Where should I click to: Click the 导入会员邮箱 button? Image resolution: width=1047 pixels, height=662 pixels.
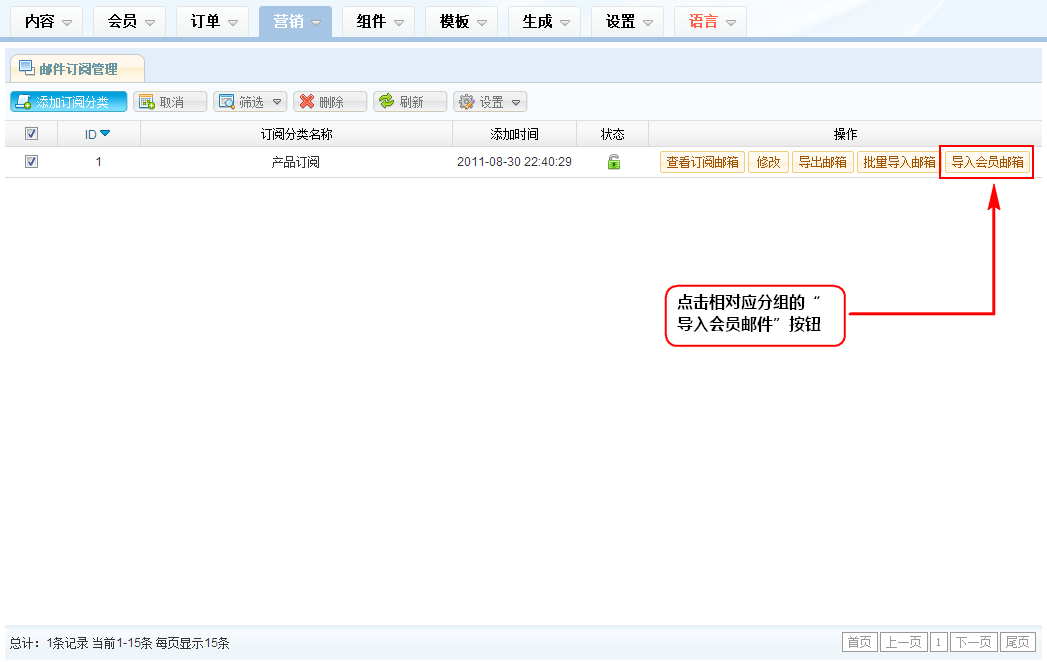tap(987, 162)
